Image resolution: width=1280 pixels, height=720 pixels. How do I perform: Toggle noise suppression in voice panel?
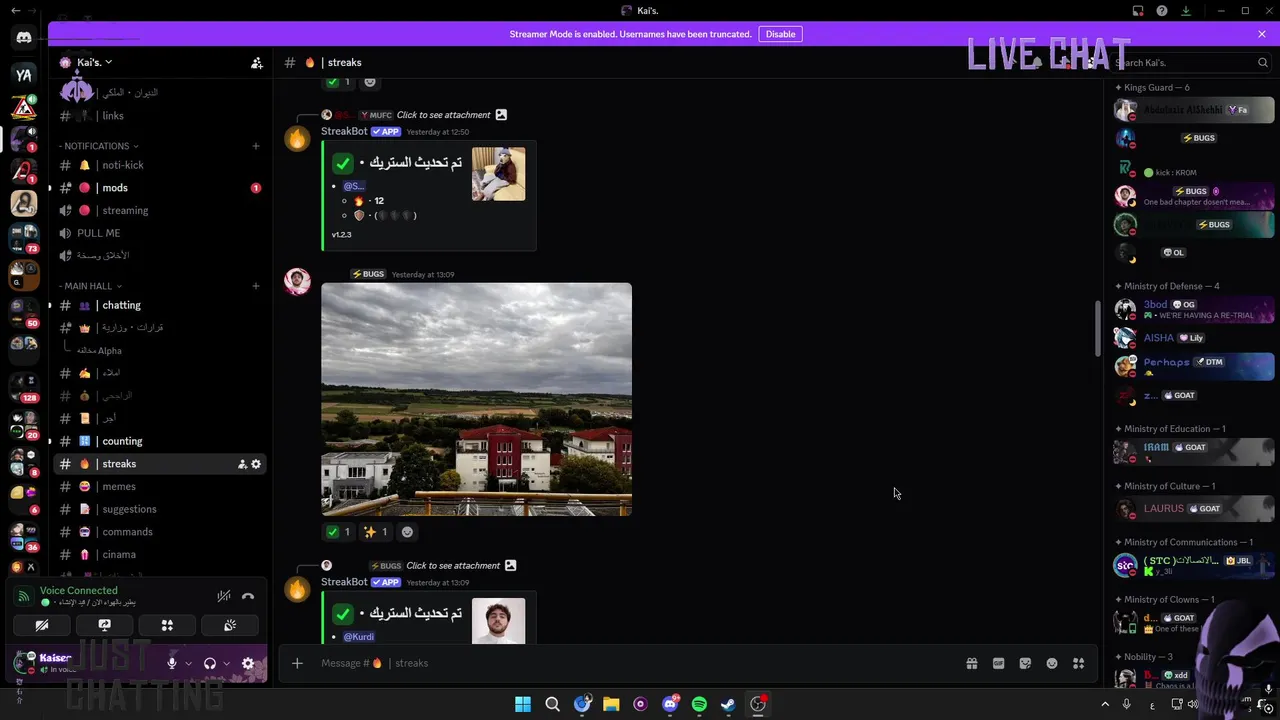click(x=224, y=596)
